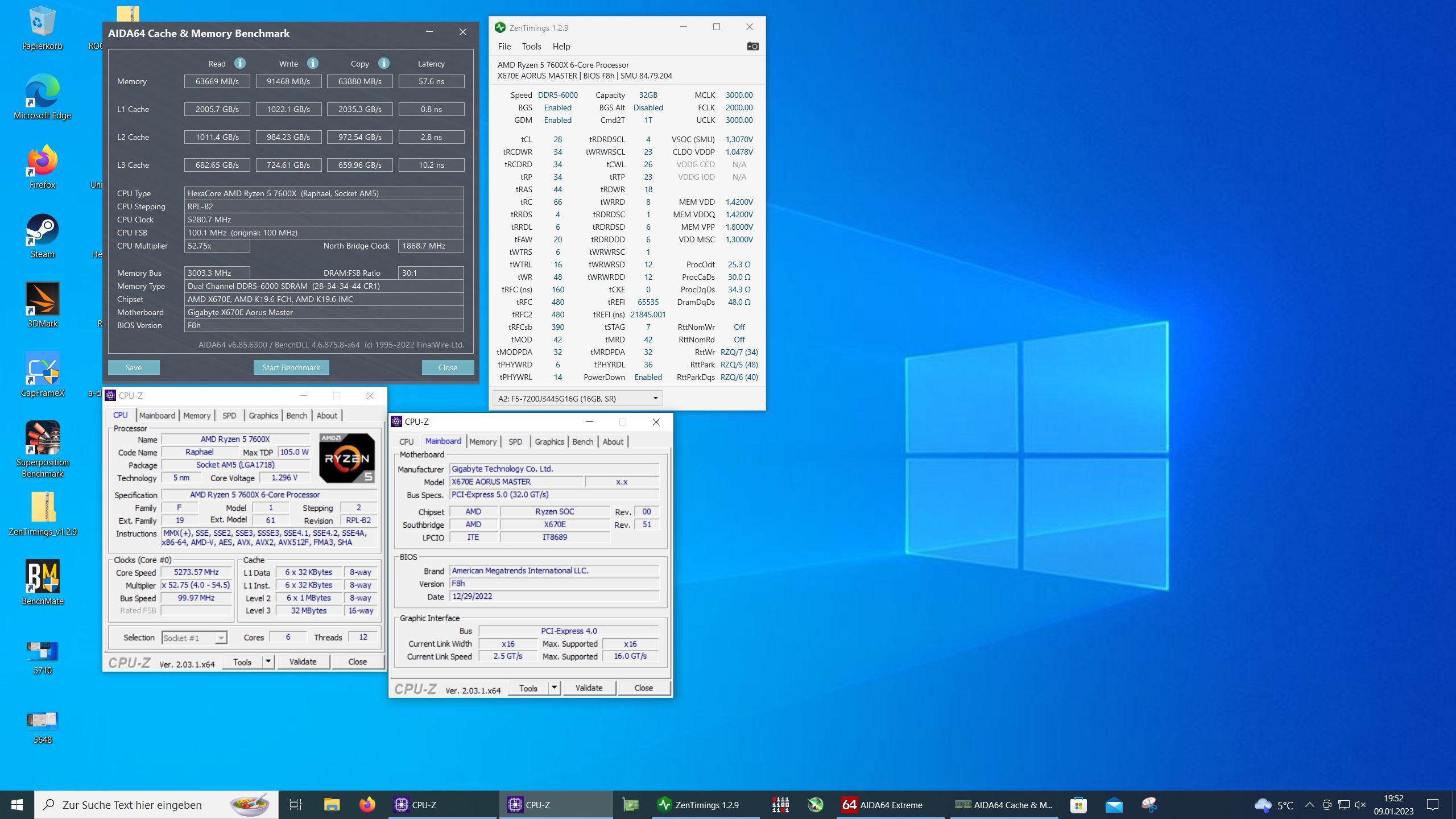Open About tab in right CPU-Z window
This screenshot has height=819, width=1456.
point(613,441)
